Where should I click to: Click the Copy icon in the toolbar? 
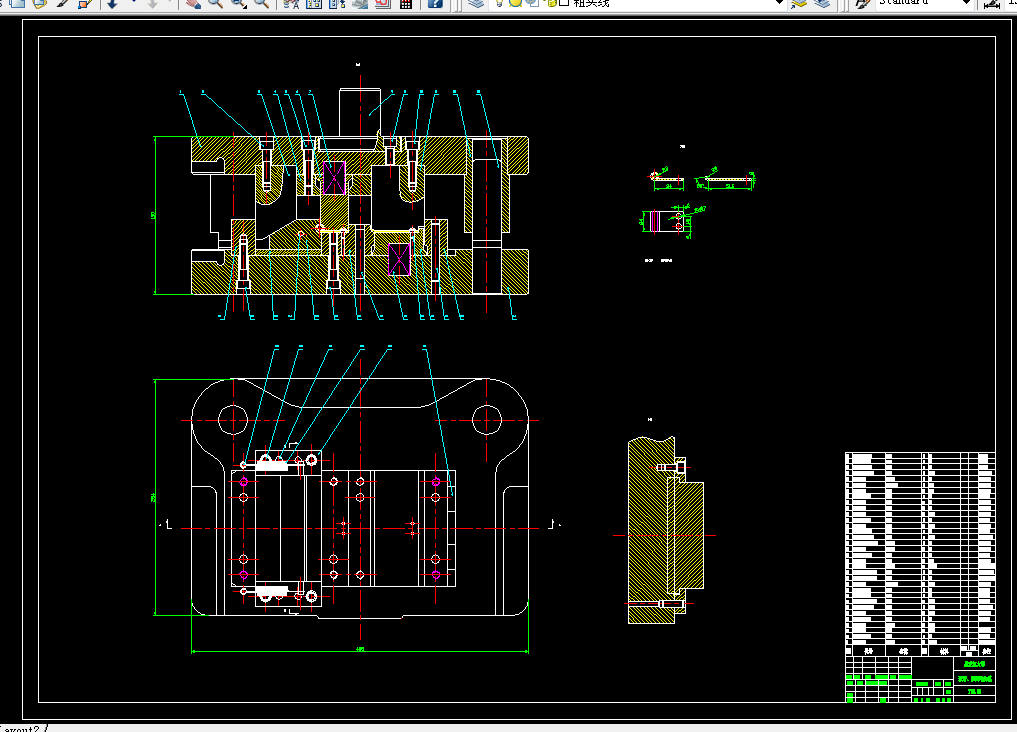18,3
